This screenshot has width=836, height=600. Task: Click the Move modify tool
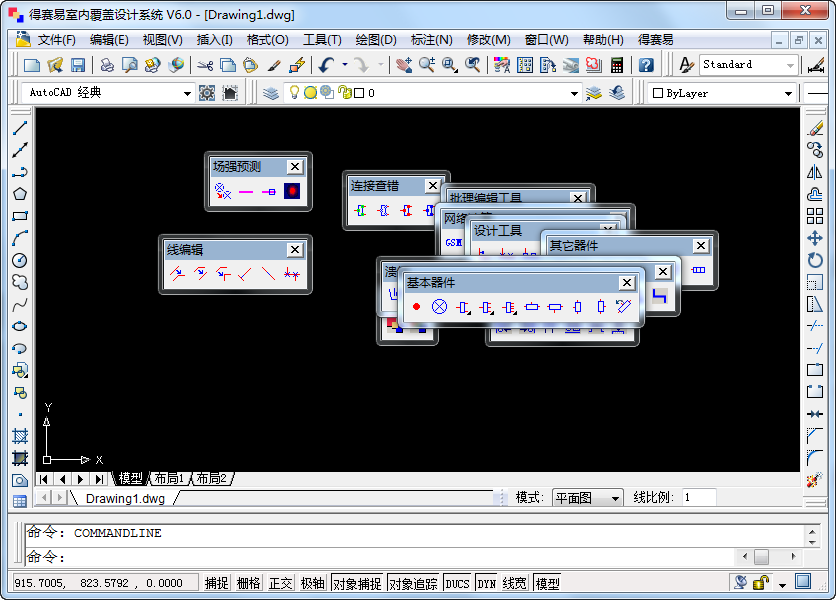(815, 238)
